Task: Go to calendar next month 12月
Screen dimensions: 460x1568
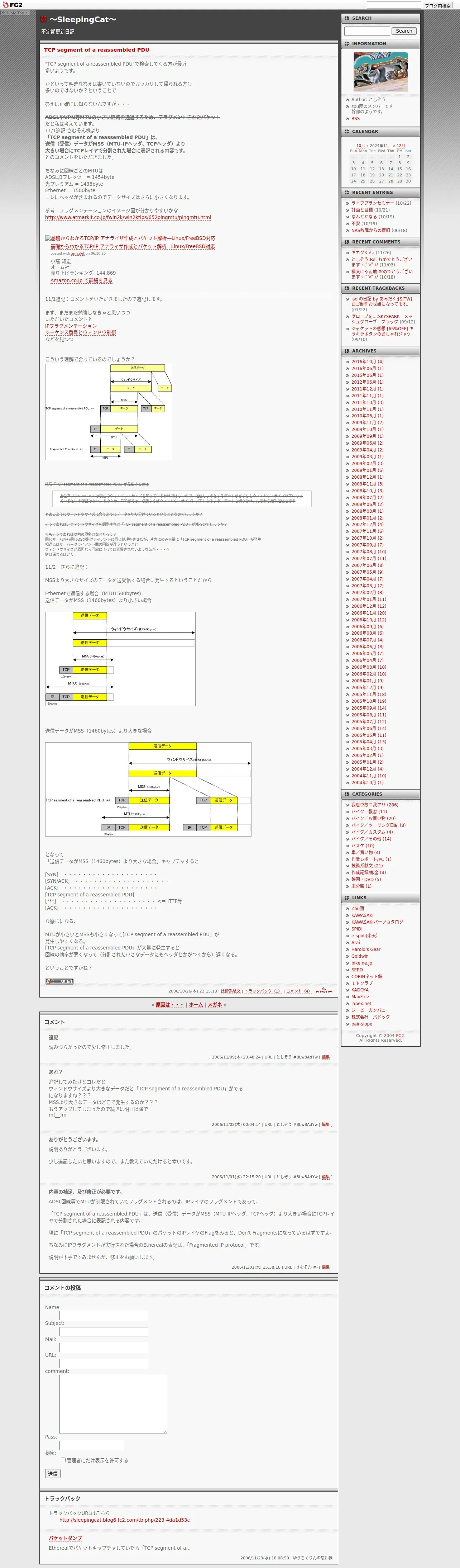Action: click(401, 146)
